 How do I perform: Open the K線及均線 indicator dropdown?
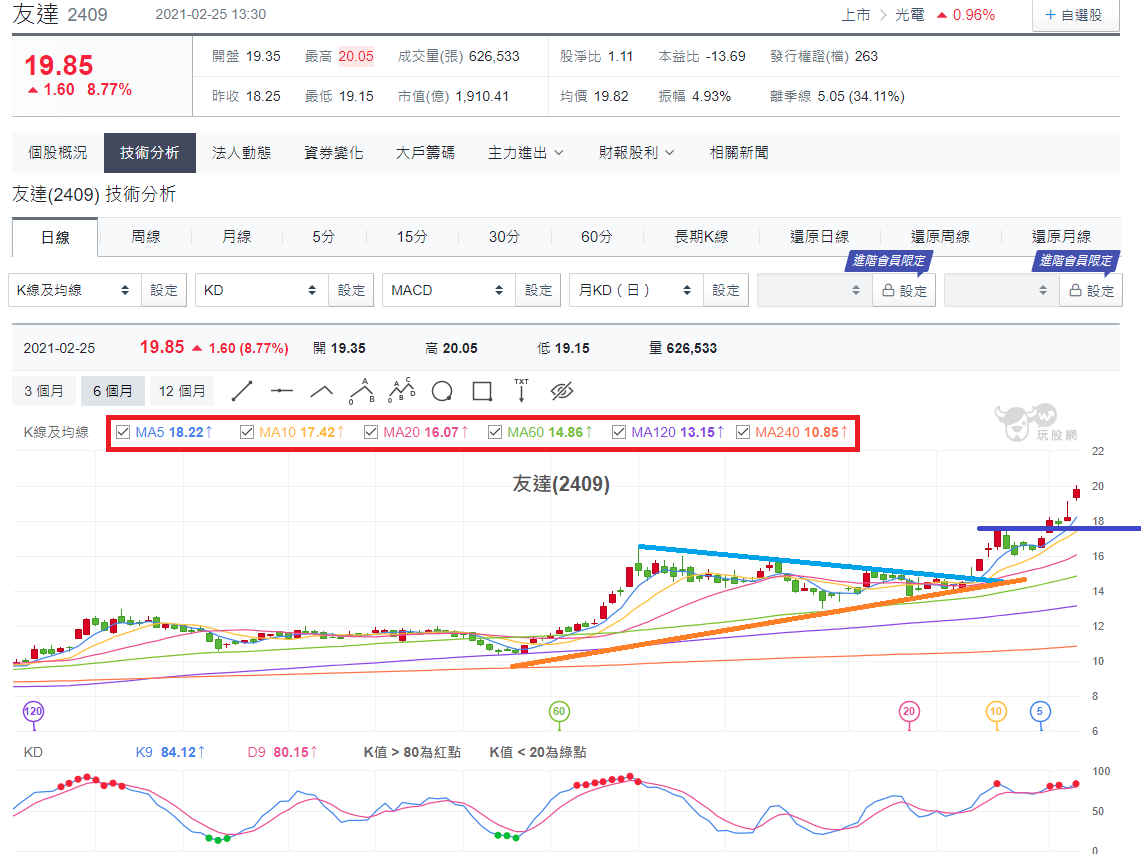click(75, 290)
